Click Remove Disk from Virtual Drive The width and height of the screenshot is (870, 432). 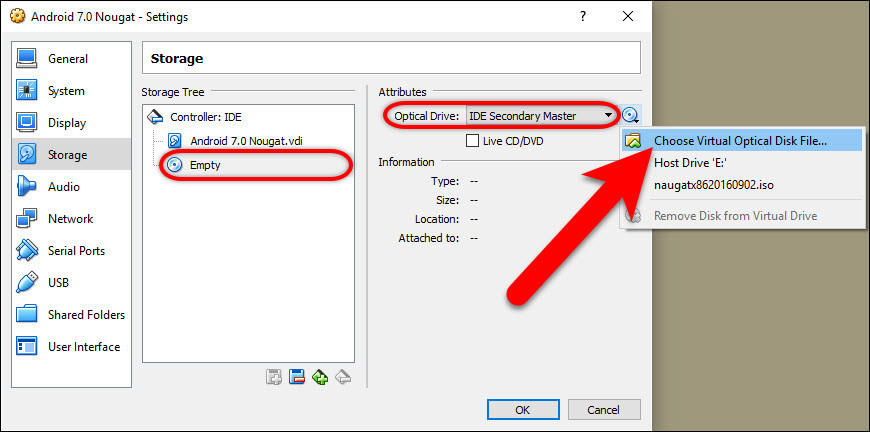(x=742, y=215)
